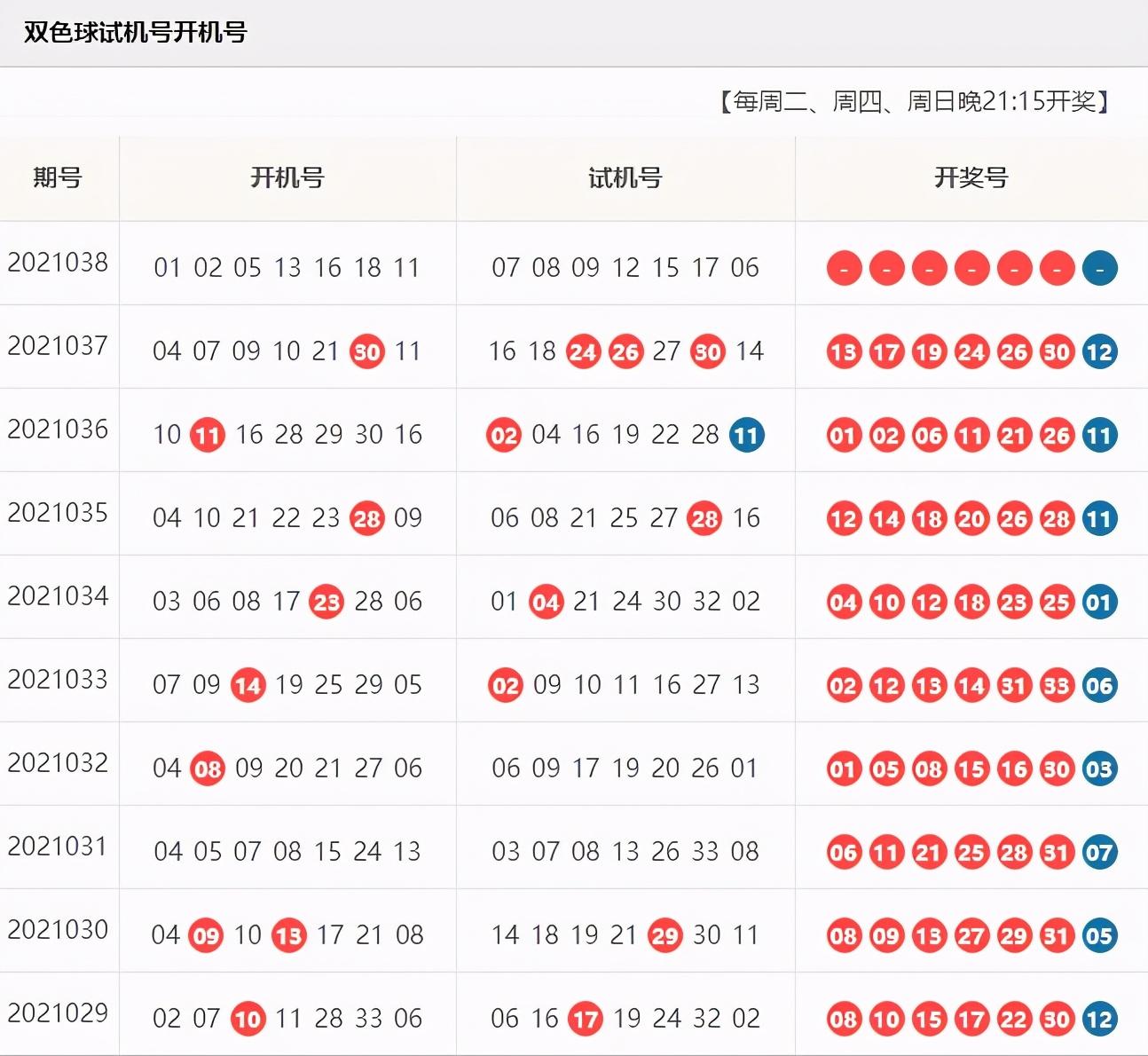
Task: Click issue number 2021031
Action: (58, 847)
